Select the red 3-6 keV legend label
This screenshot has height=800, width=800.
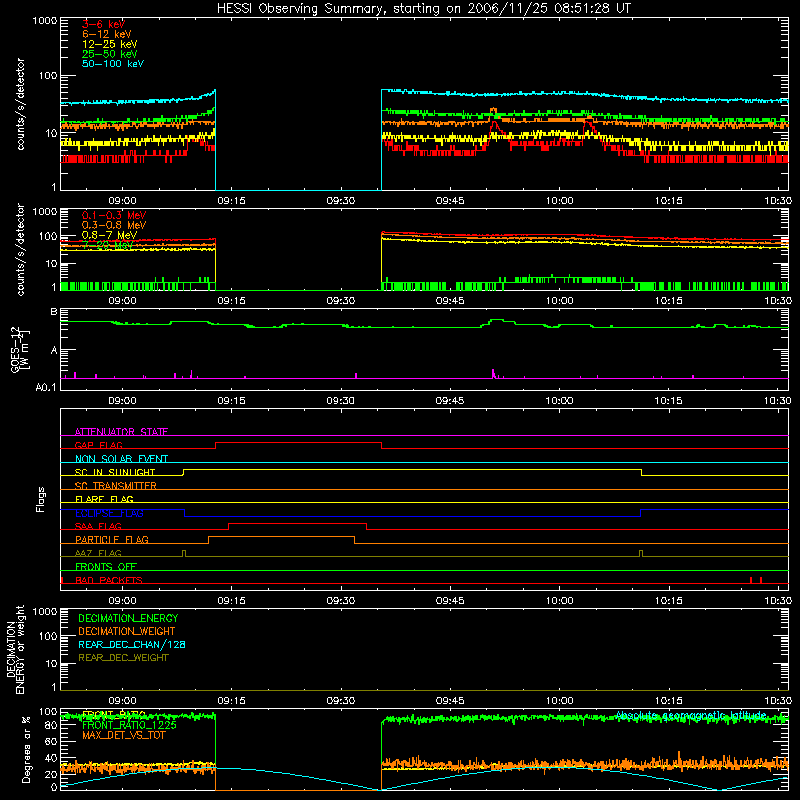pyautogui.click(x=103, y=24)
